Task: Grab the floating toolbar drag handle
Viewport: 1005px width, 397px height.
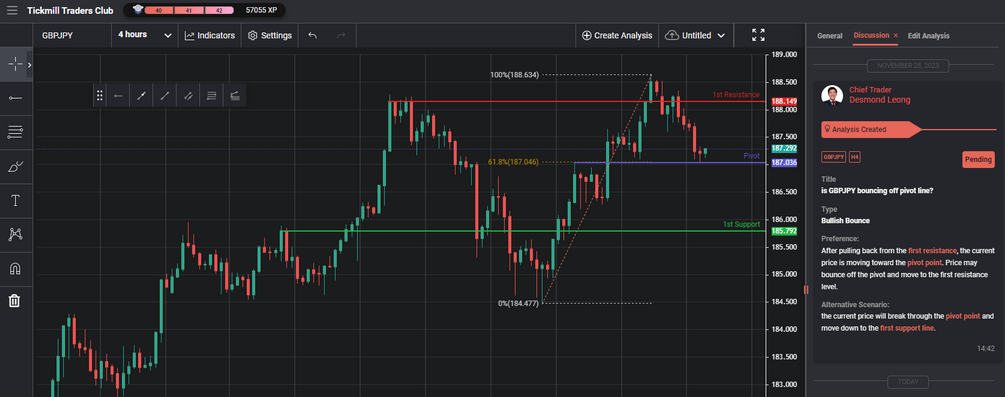Action: click(x=99, y=96)
